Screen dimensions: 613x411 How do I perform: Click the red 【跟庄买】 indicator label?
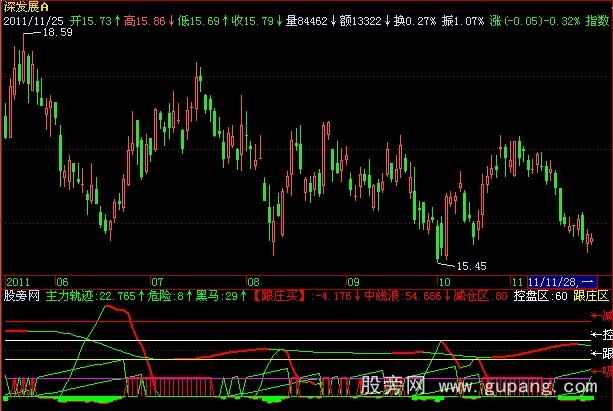pos(277,296)
